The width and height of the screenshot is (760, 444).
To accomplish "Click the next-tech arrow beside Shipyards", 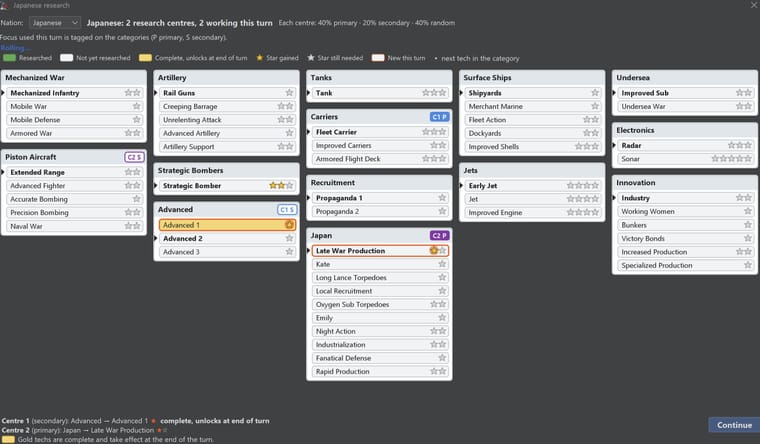I will coord(461,93).
